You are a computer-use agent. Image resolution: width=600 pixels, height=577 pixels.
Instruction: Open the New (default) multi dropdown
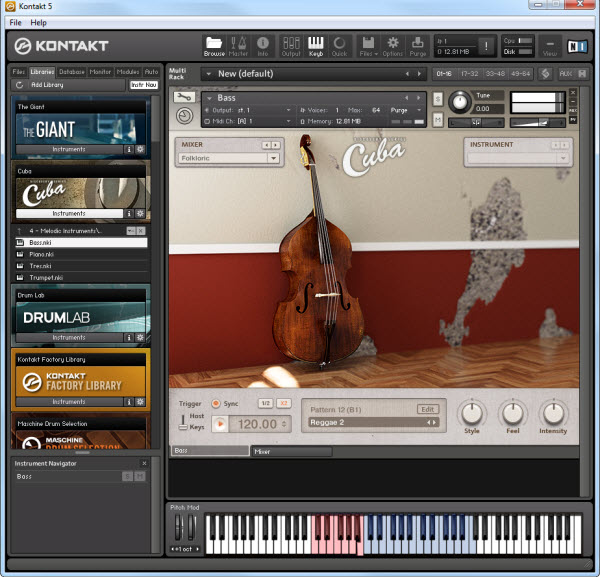(x=209, y=74)
